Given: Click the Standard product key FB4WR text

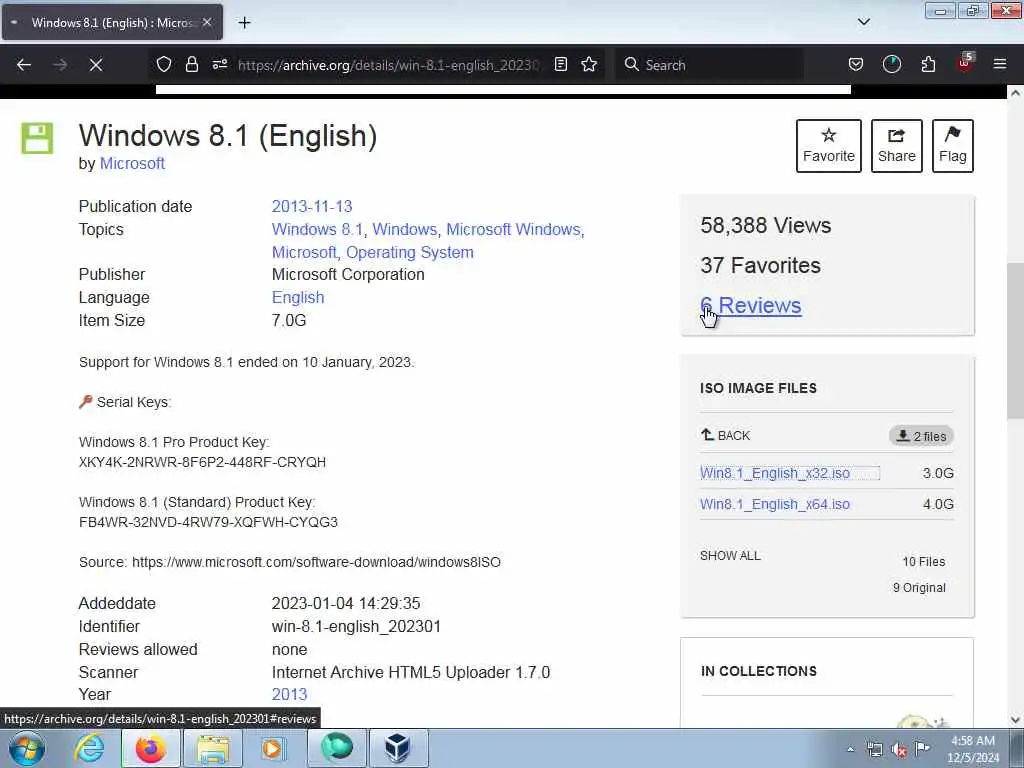Looking at the screenshot, I should 208,522.
